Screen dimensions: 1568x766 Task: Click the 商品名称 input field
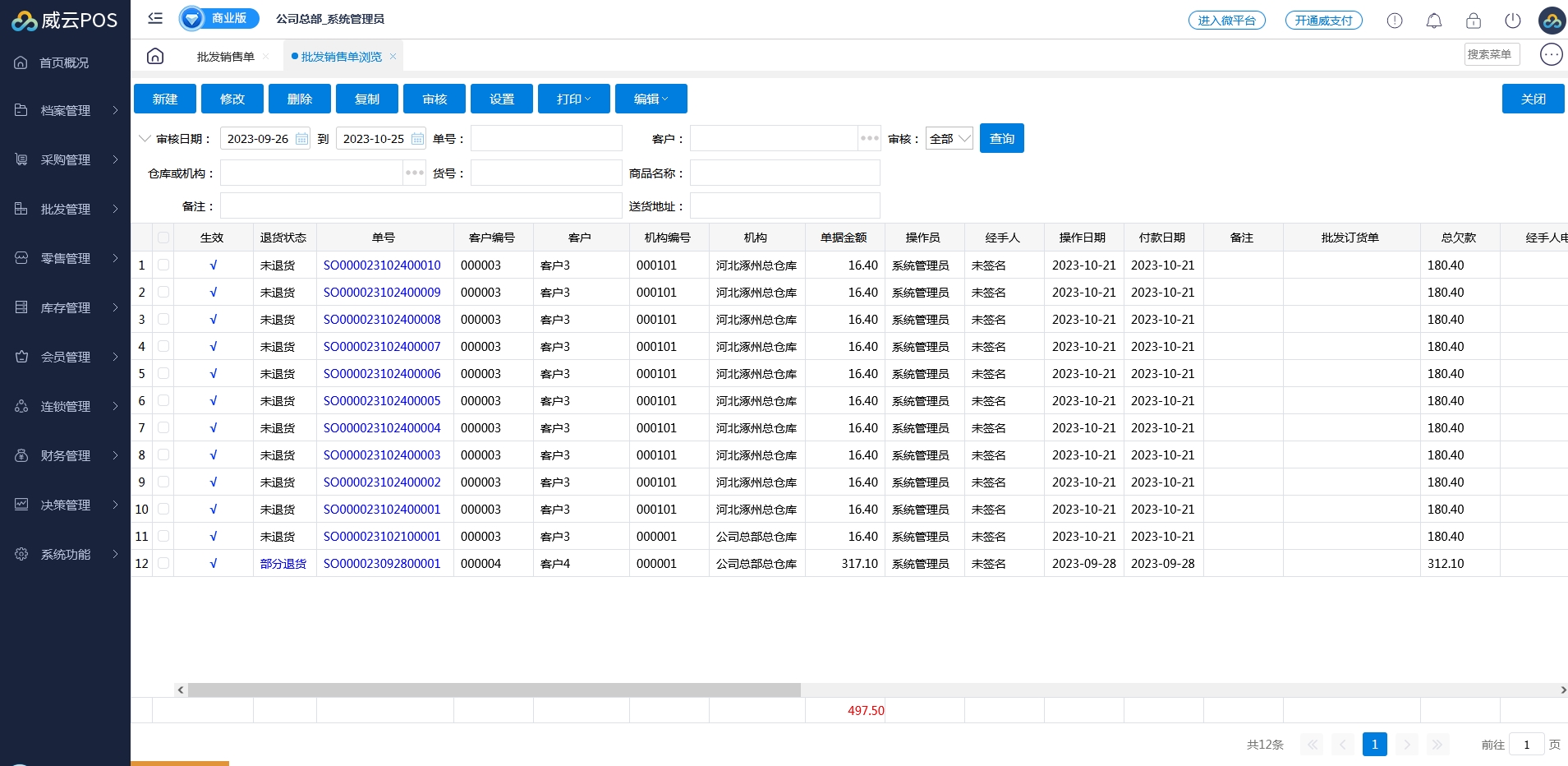784,173
